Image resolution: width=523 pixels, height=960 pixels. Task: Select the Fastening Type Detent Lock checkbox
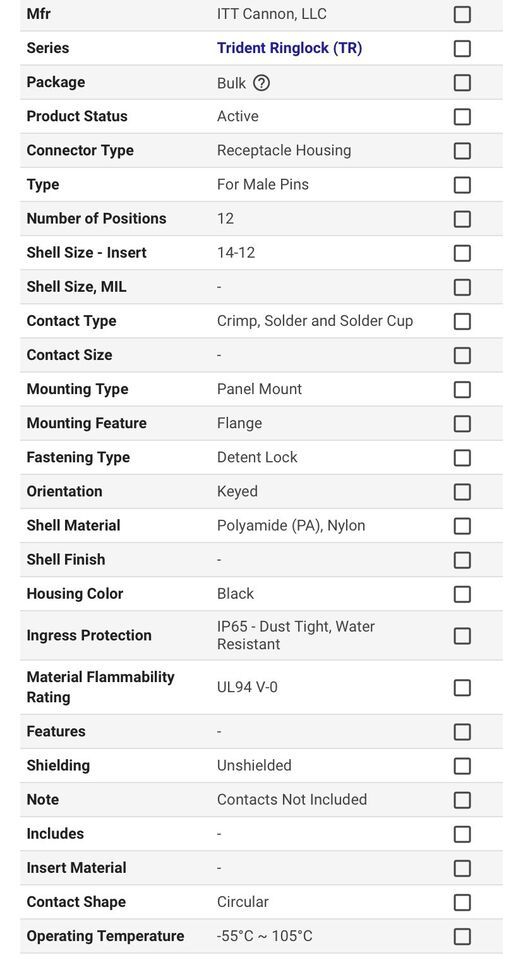[x=462, y=458]
